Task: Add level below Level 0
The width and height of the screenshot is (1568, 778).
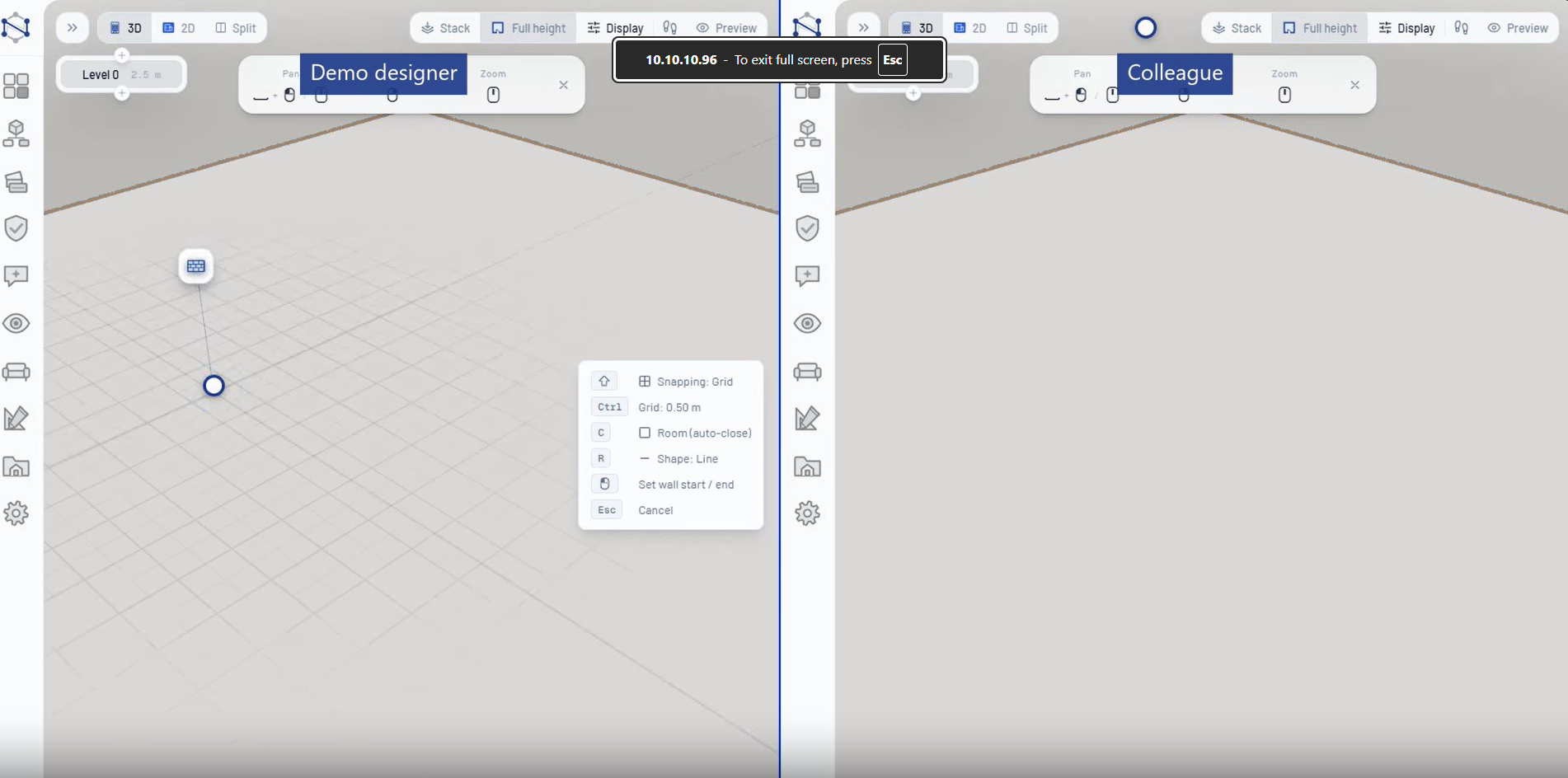Action: [122, 93]
